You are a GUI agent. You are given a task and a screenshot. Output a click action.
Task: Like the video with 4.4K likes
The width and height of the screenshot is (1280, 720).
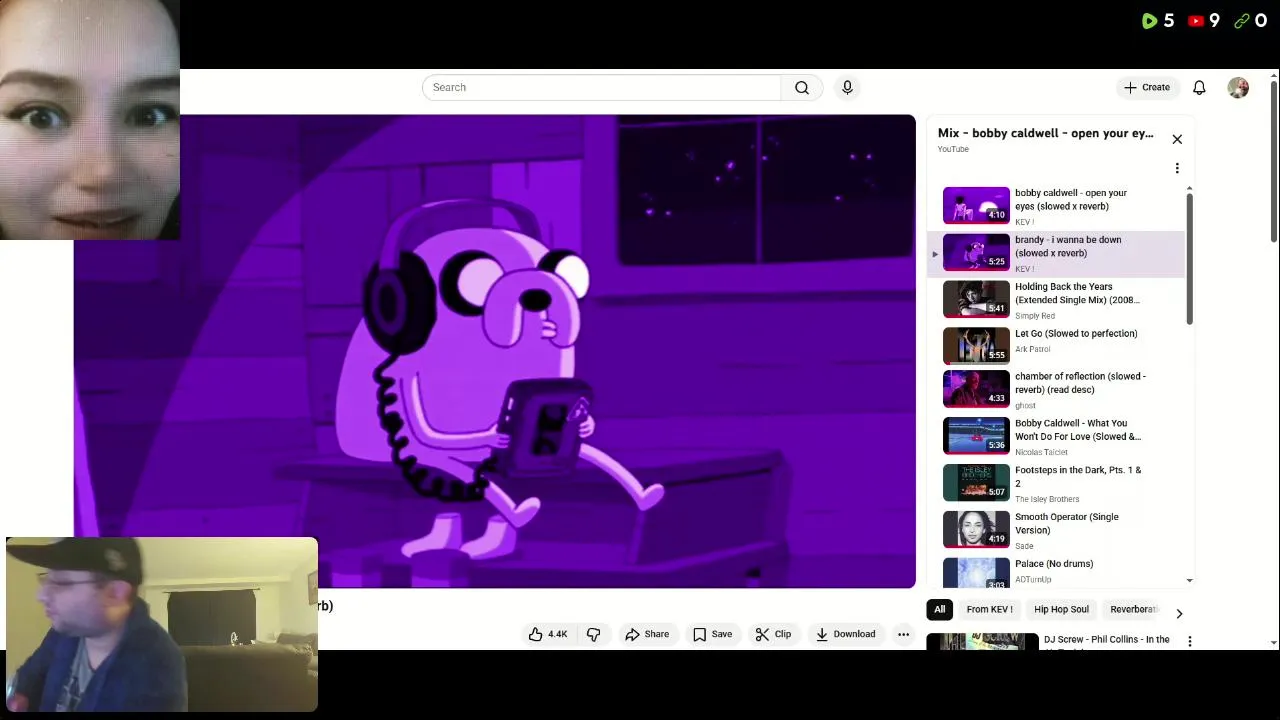click(548, 634)
